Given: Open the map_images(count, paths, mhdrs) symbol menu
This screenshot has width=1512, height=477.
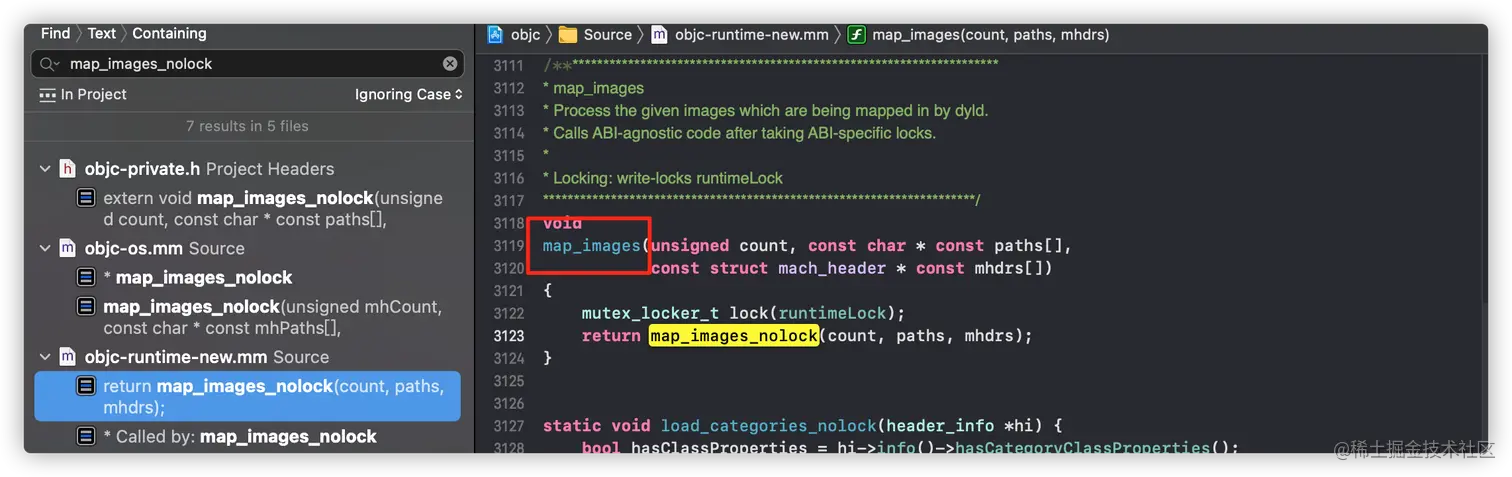Looking at the screenshot, I should [991, 35].
